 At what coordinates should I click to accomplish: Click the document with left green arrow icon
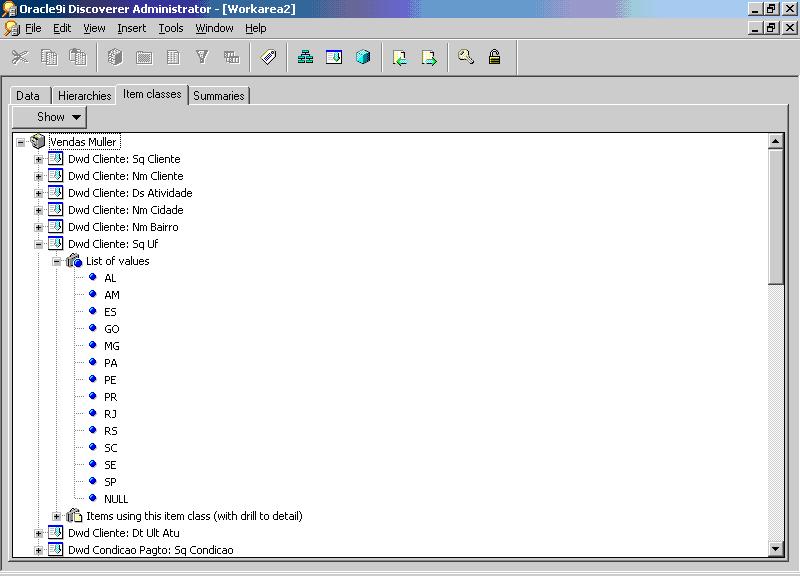click(400, 58)
